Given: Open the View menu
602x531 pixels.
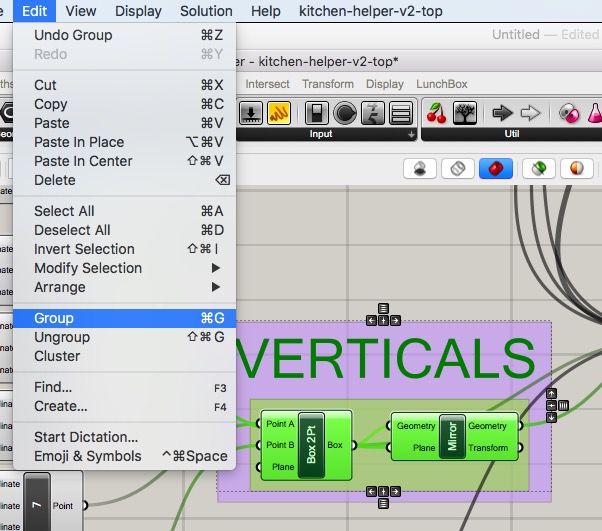Looking at the screenshot, I should point(81,11).
